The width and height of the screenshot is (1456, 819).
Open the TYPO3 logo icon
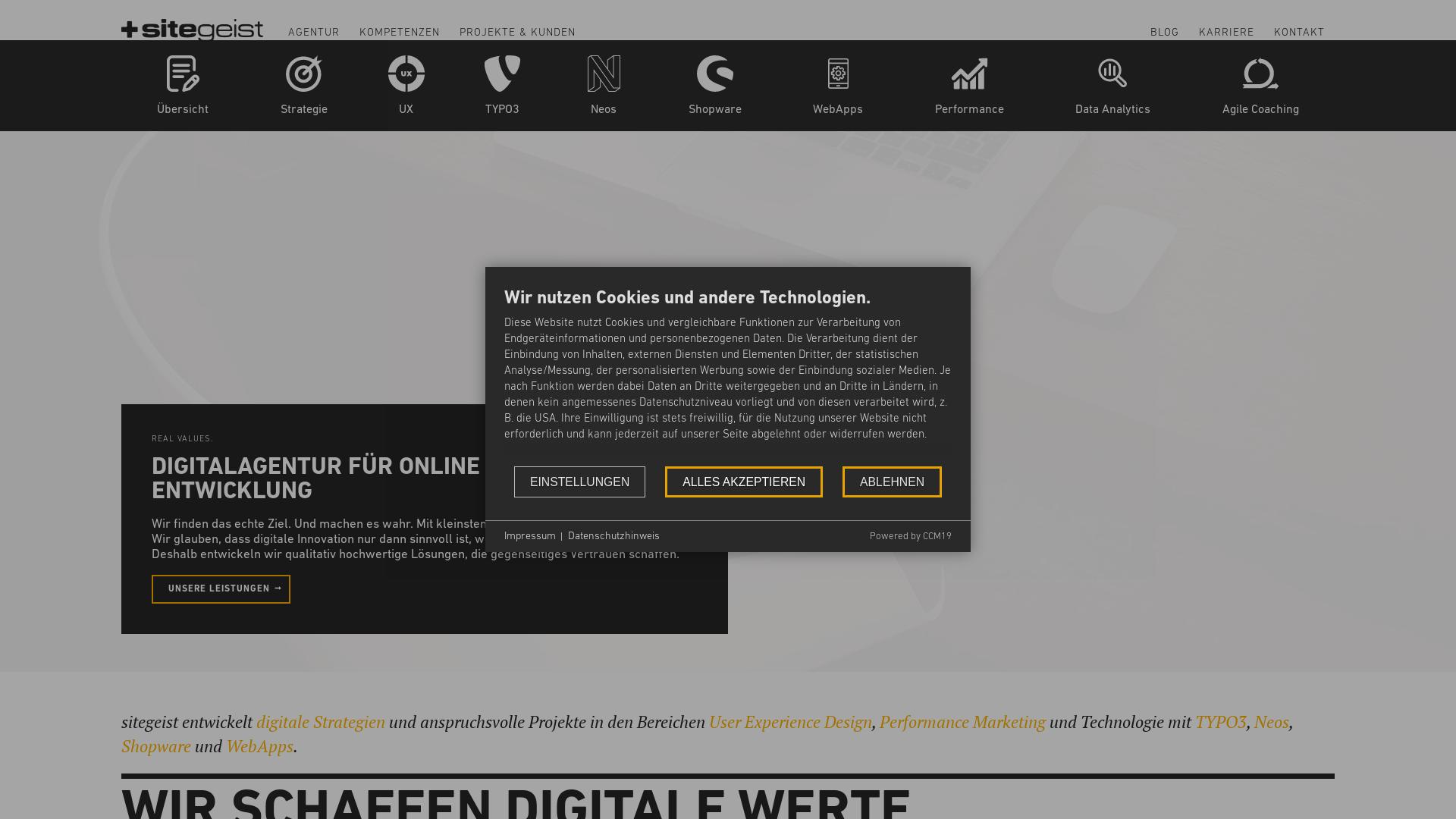pyautogui.click(x=502, y=74)
